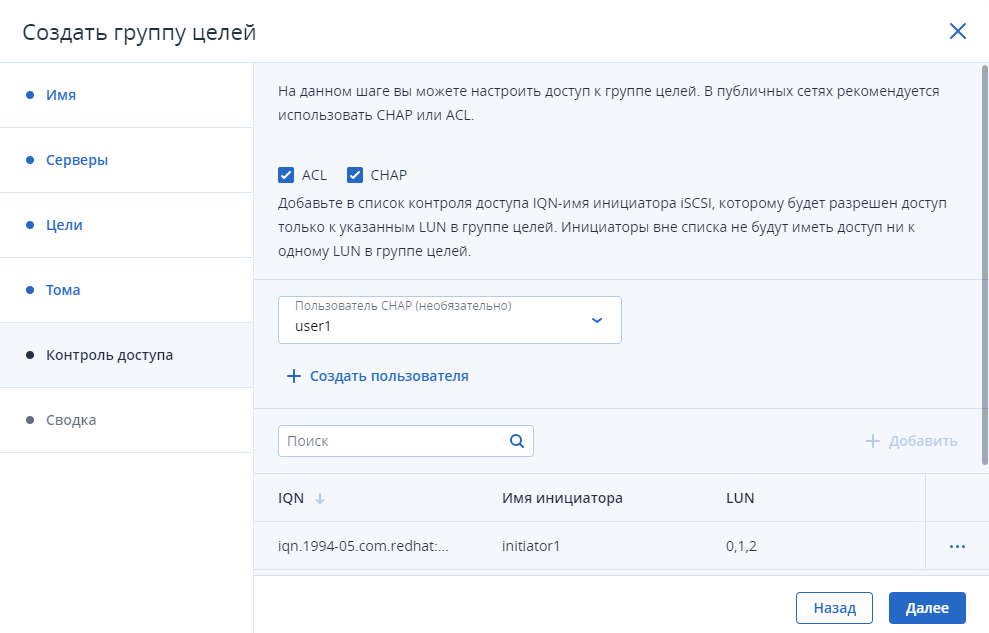Close the create target group dialog
989x633 pixels.
(x=957, y=31)
